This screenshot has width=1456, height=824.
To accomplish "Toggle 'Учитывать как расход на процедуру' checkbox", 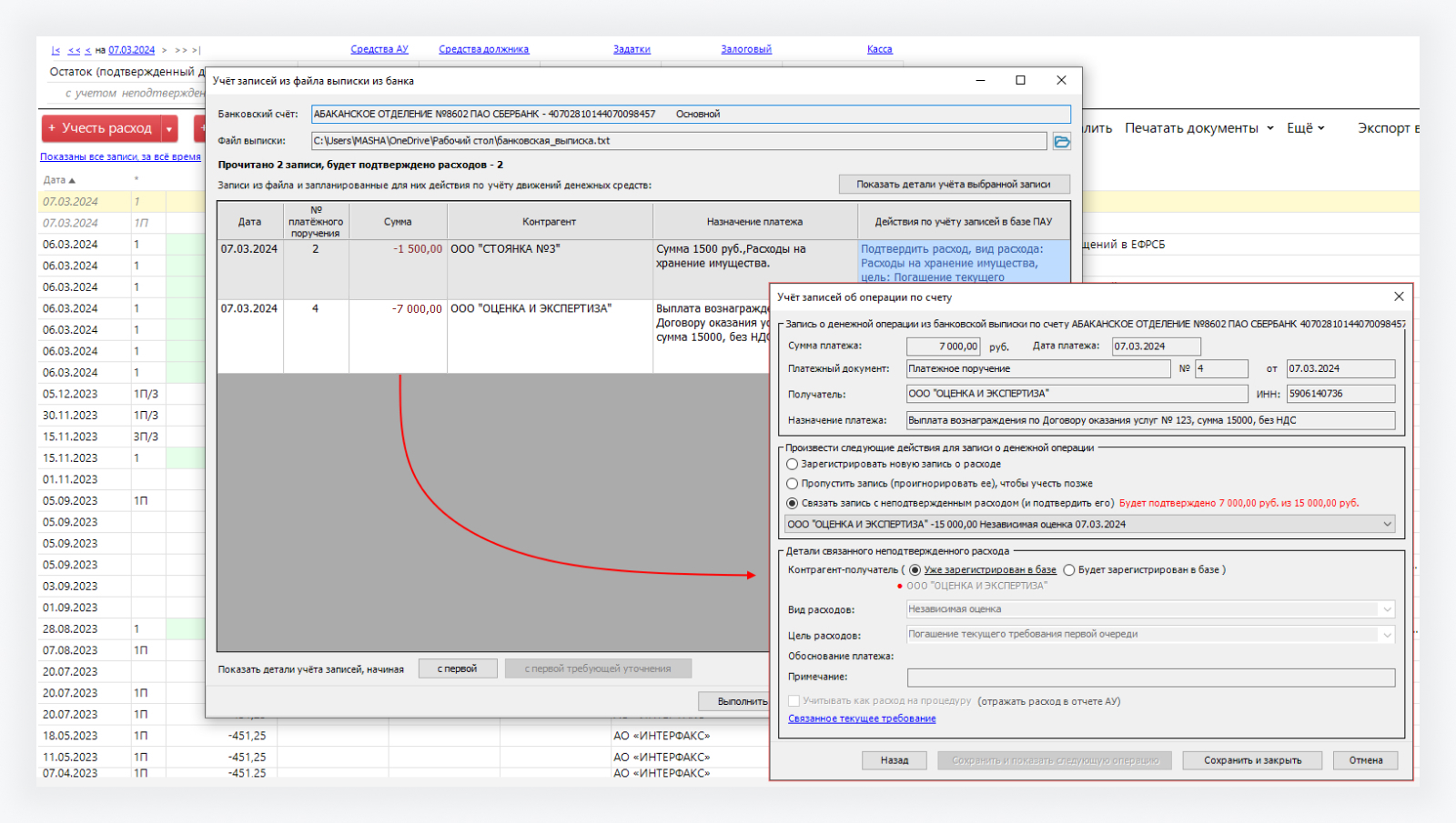I will click(794, 701).
